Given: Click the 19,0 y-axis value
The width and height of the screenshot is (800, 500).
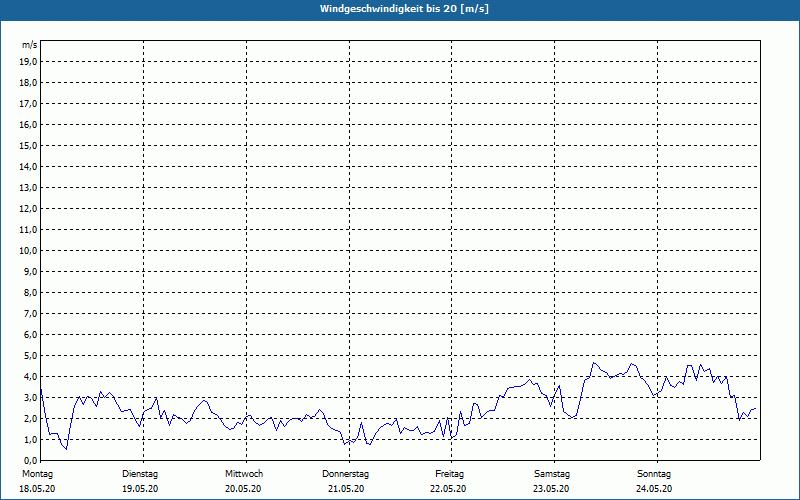Looking at the screenshot, I should point(29,62).
